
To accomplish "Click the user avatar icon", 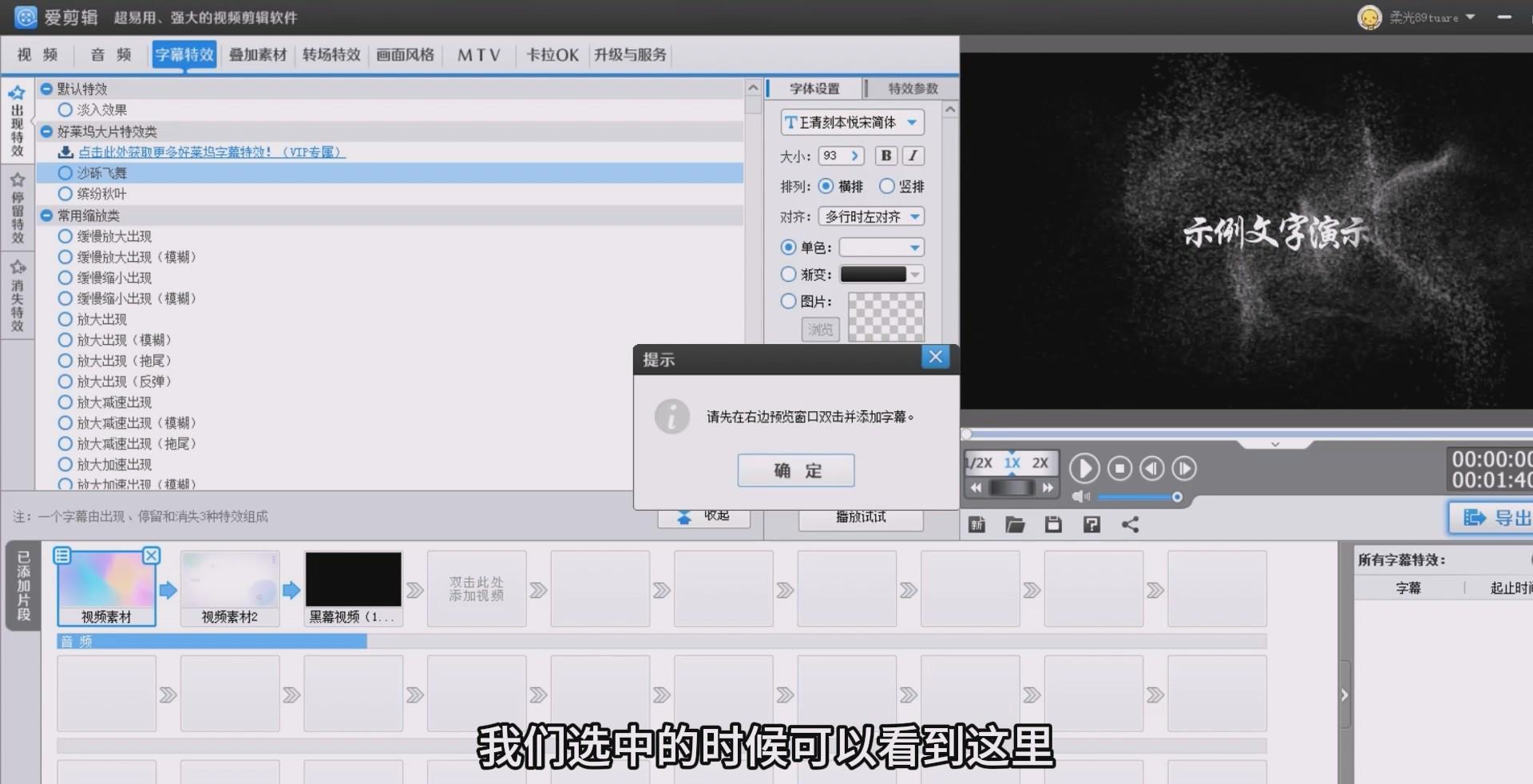I will [x=1369, y=18].
